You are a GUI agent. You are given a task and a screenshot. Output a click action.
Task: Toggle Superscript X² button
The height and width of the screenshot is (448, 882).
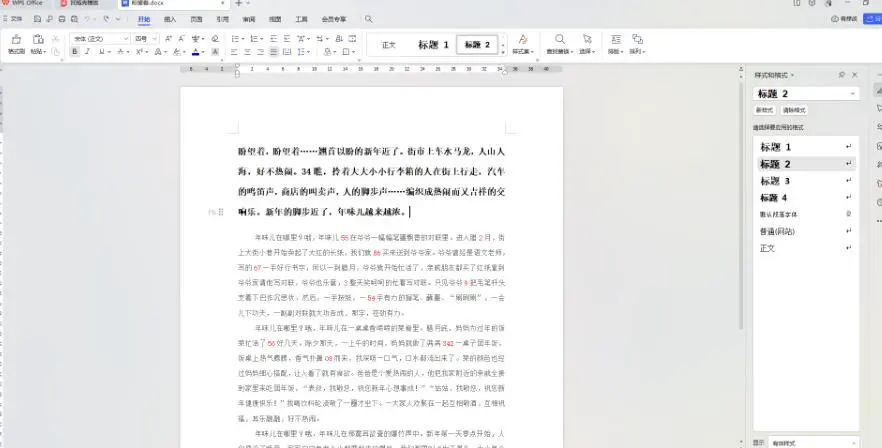tap(139, 52)
